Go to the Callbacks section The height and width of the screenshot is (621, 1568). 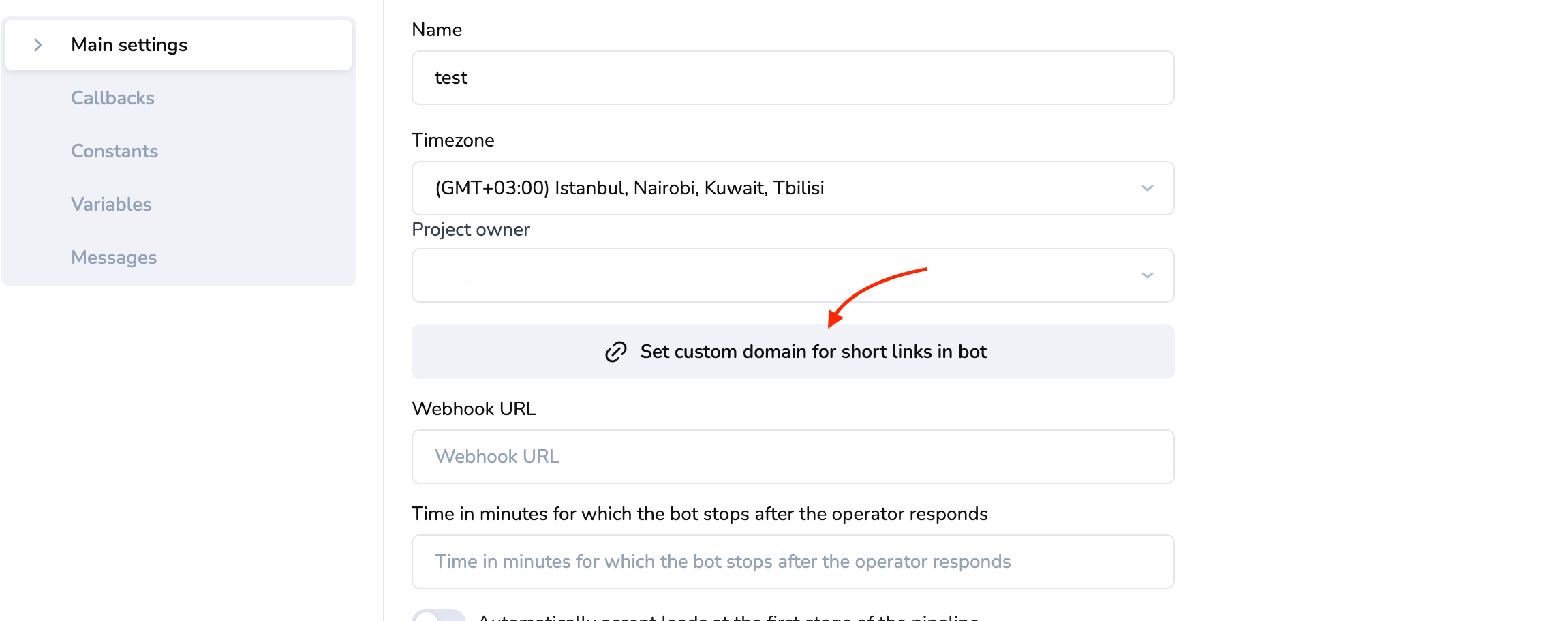coord(112,98)
